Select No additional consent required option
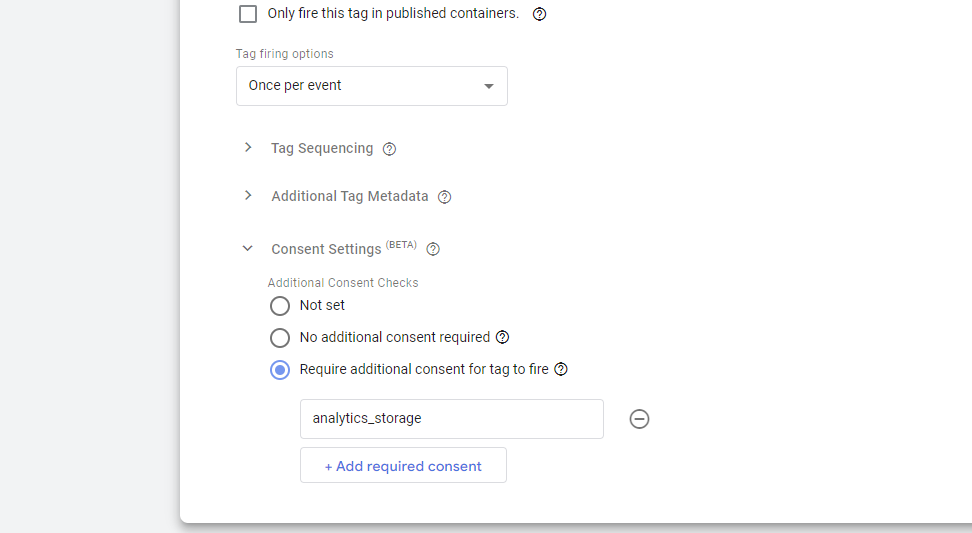972x533 pixels. (x=280, y=338)
